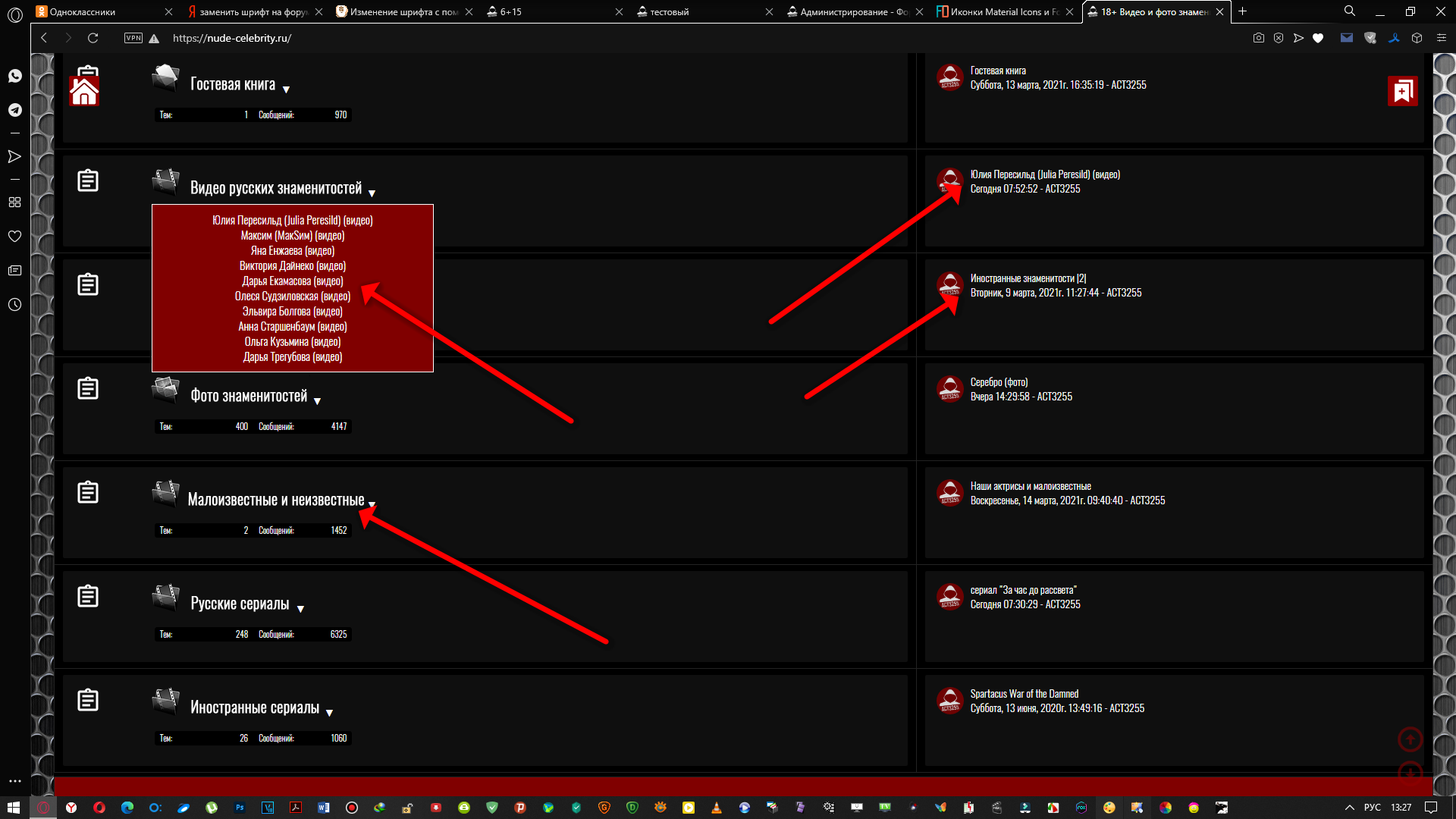Click the red bookmark-plus icon
The height and width of the screenshot is (819, 1456).
coord(1402,91)
